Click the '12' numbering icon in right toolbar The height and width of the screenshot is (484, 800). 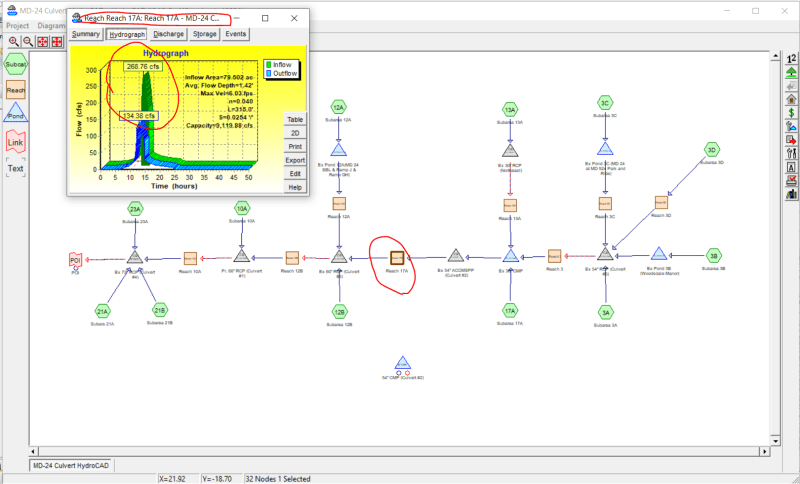[x=791, y=59]
